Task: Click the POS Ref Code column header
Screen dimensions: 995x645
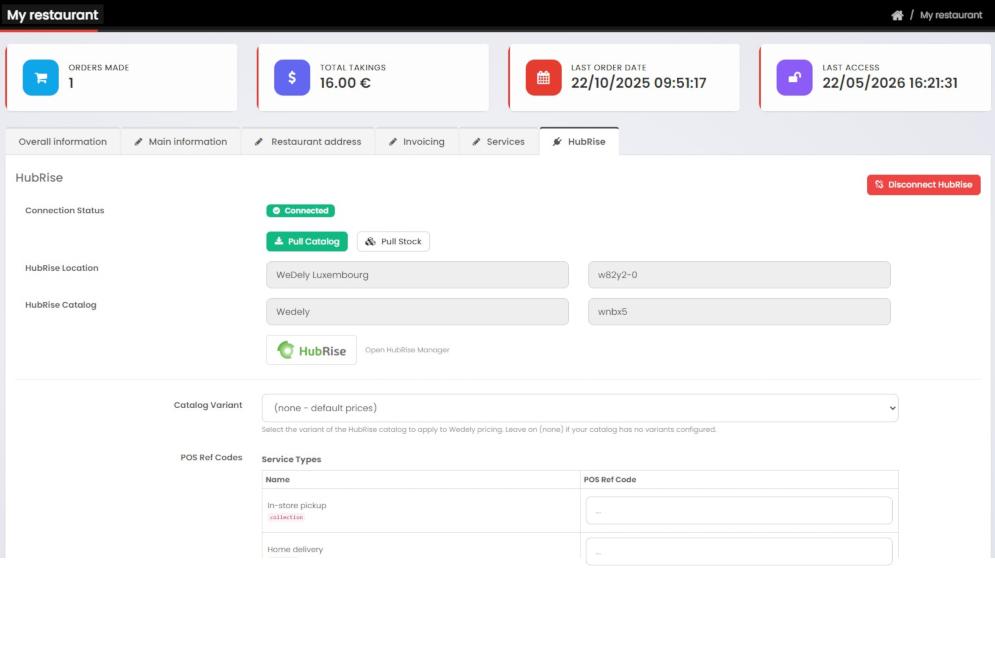Action: click(x=610, y=479)
